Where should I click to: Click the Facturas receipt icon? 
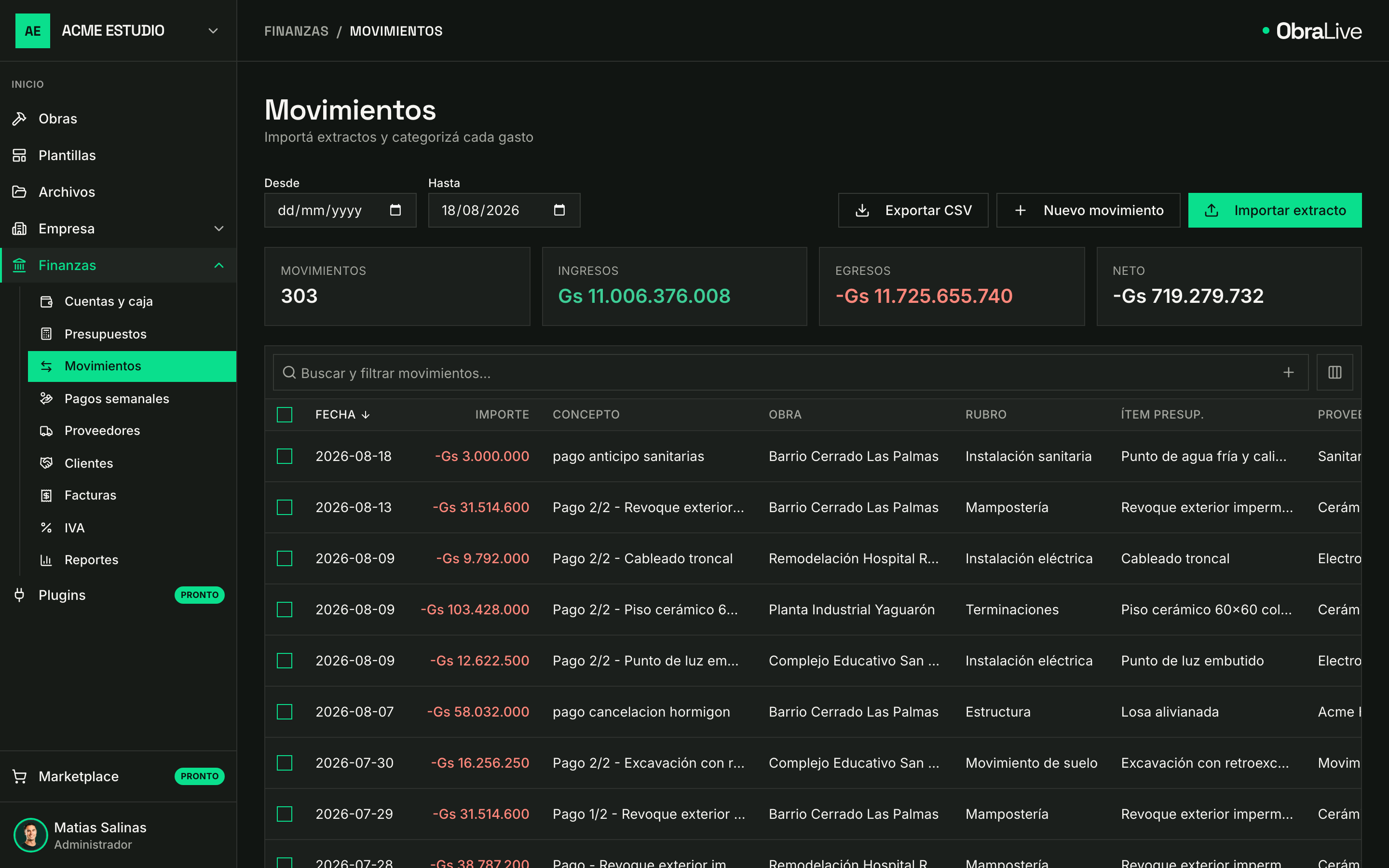click(x=46, y=495)
